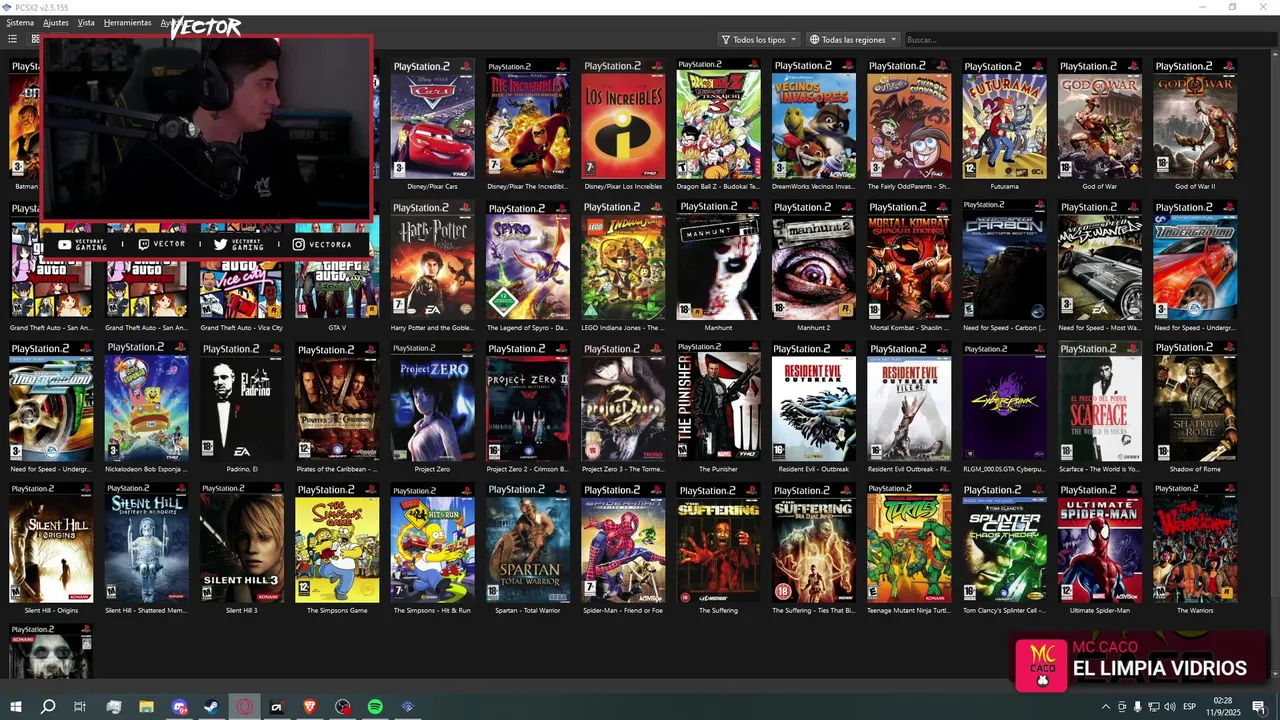The width and height of the screenshot is (1280, 720).
Task: Switch to game grid view icon
Action: [x=35, y=39]
